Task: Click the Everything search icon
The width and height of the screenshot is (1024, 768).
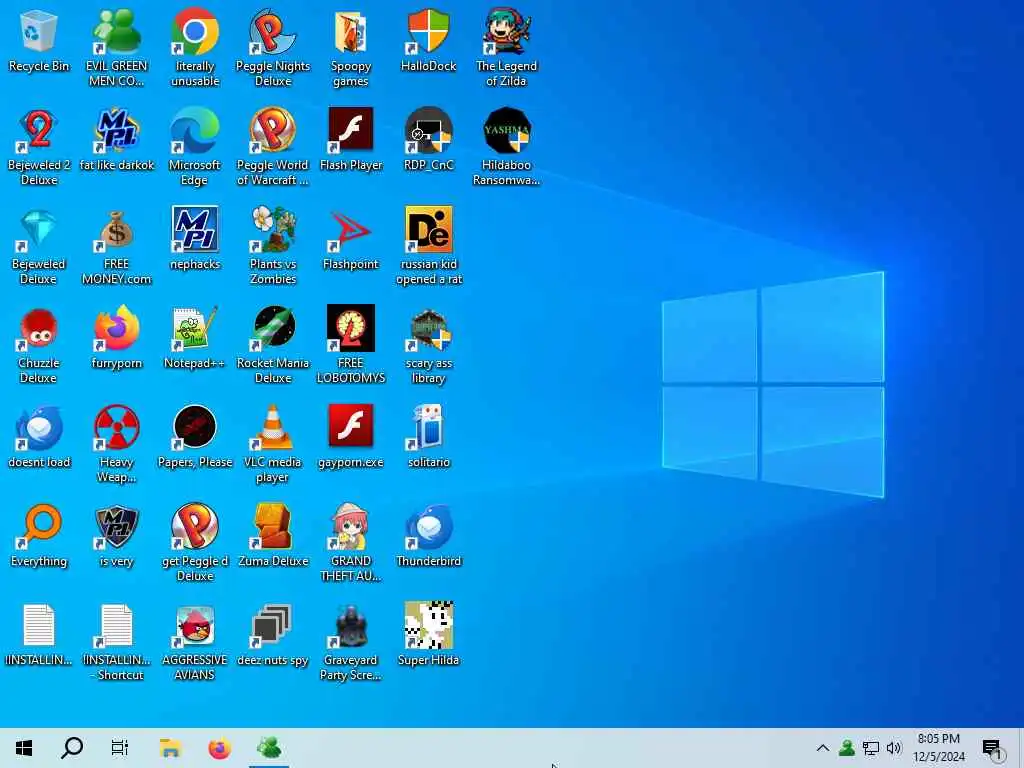Action: point(39,536)
